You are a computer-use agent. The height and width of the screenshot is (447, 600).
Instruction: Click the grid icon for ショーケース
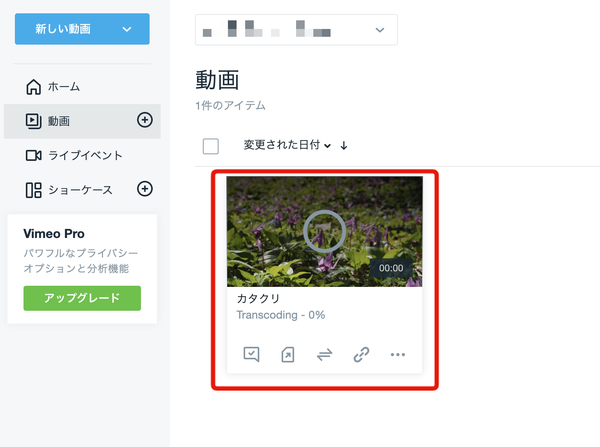pos(34,190)
